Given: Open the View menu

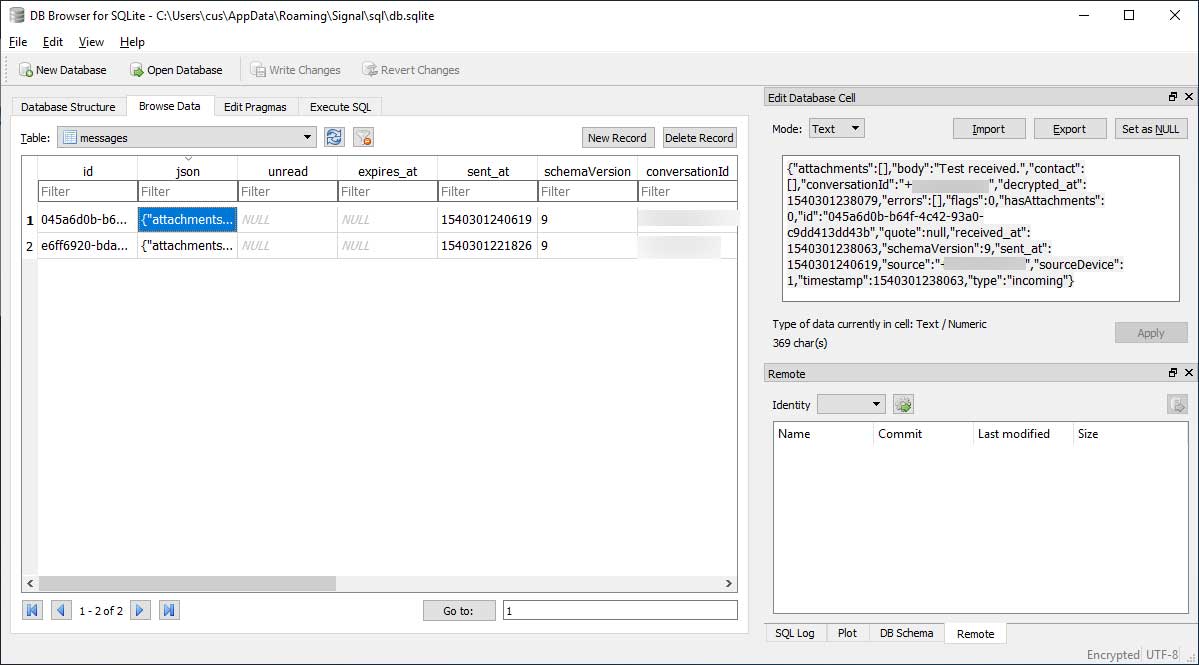Looking at the screenshot, I should pyautogui.click(x=91, y=42).
